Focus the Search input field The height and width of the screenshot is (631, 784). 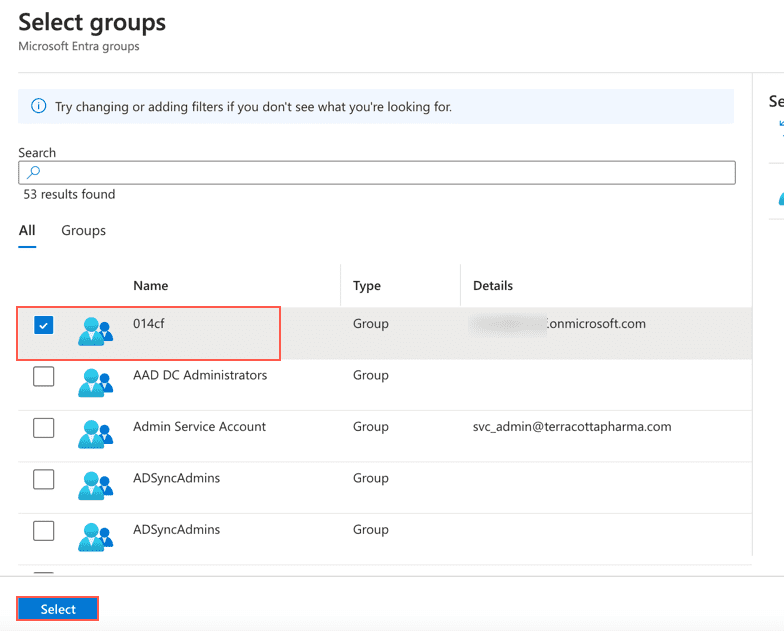pos(377,172)
